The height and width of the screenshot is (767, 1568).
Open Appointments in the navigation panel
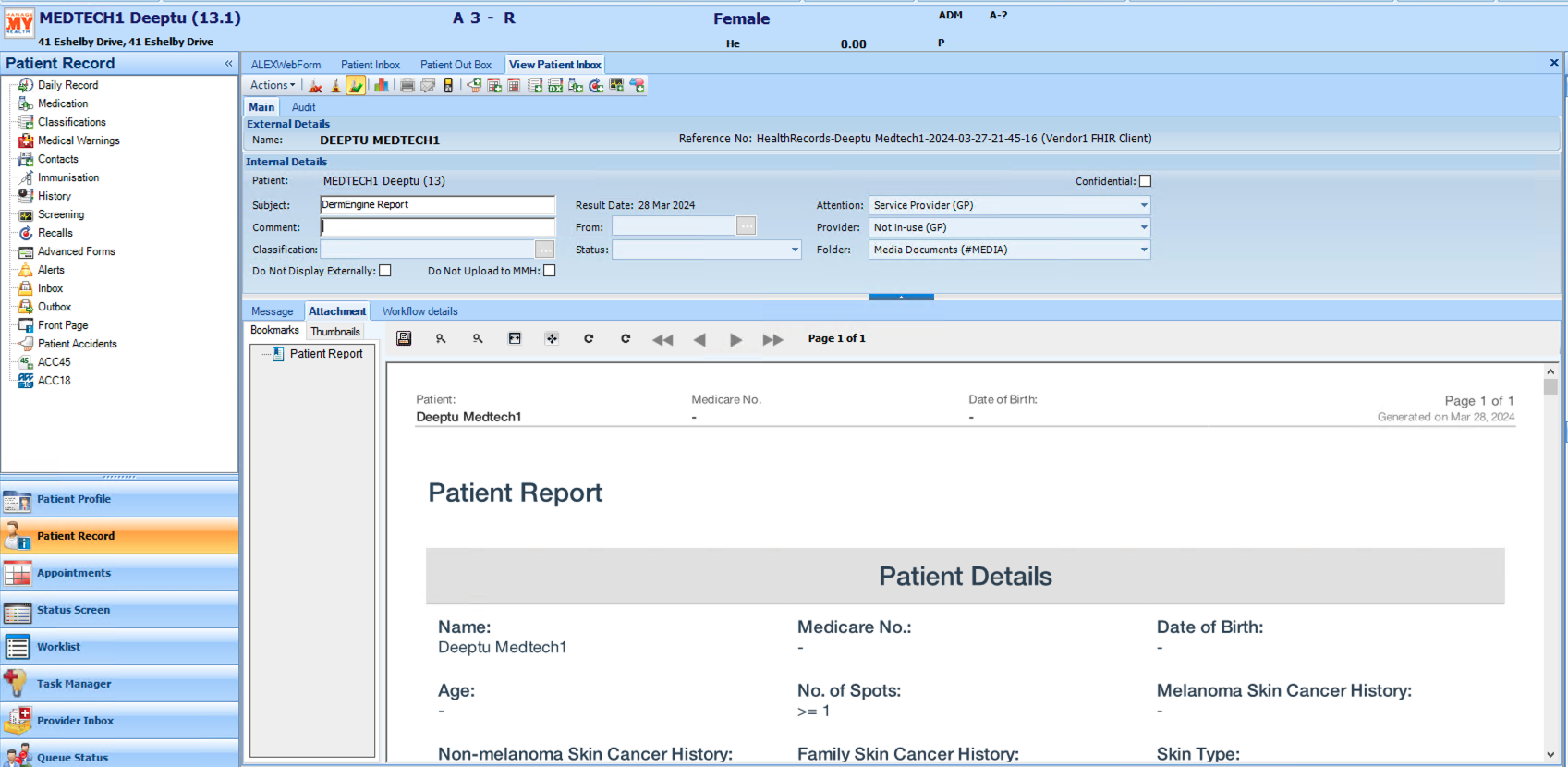74,573
